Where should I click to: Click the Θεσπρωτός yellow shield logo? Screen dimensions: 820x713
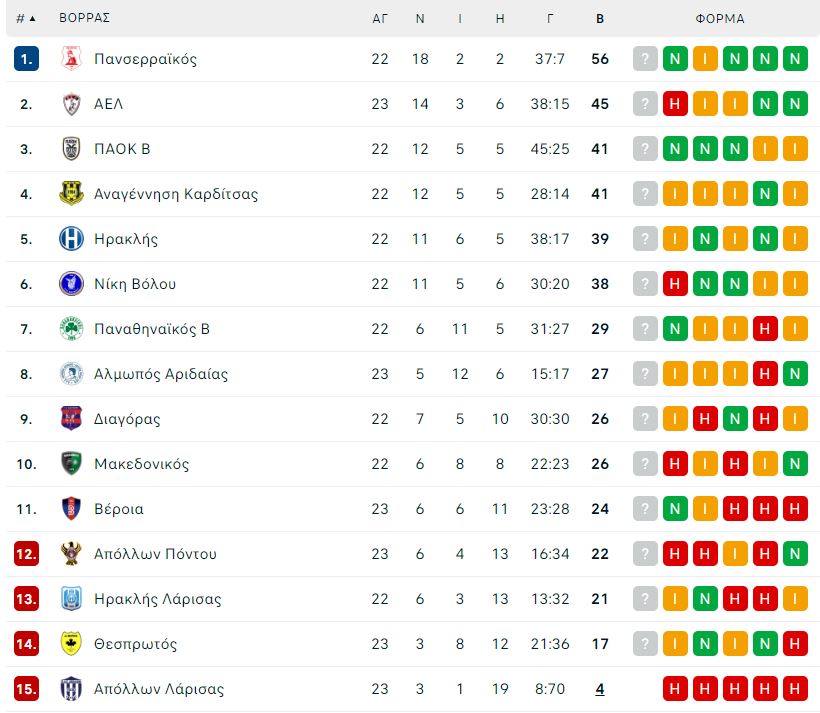(72, 643)
